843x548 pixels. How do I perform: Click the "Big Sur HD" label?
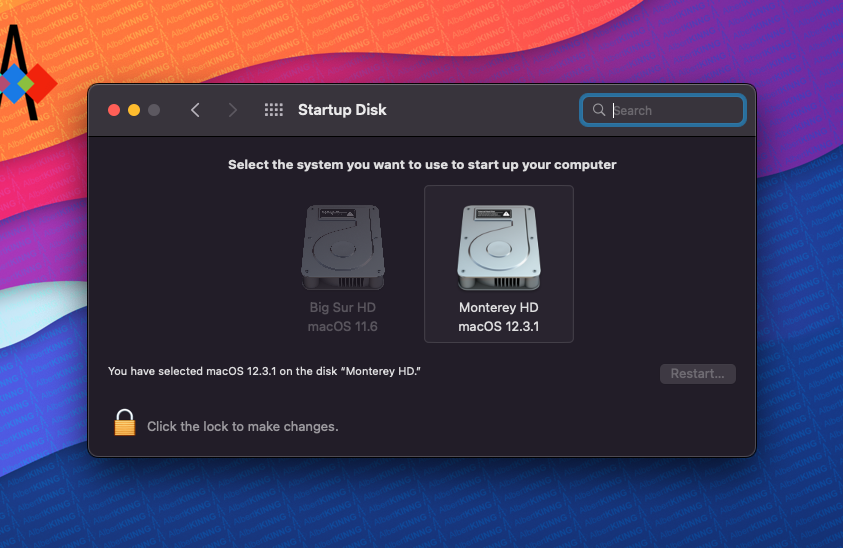pyautogui.click(x=342, y=308)
